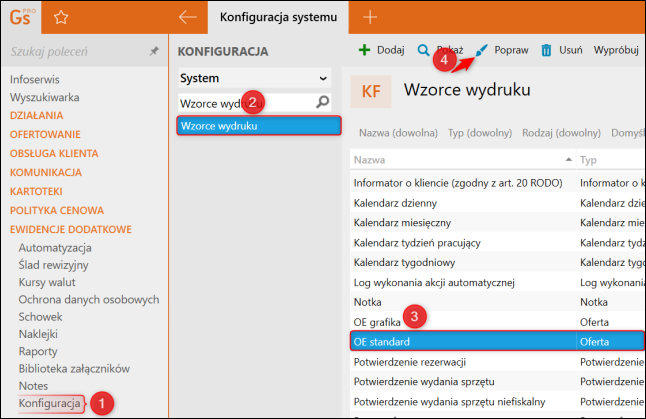This screenshot has height=419, width=646.
Task: Click the star favorites icon
Action: 61,17
